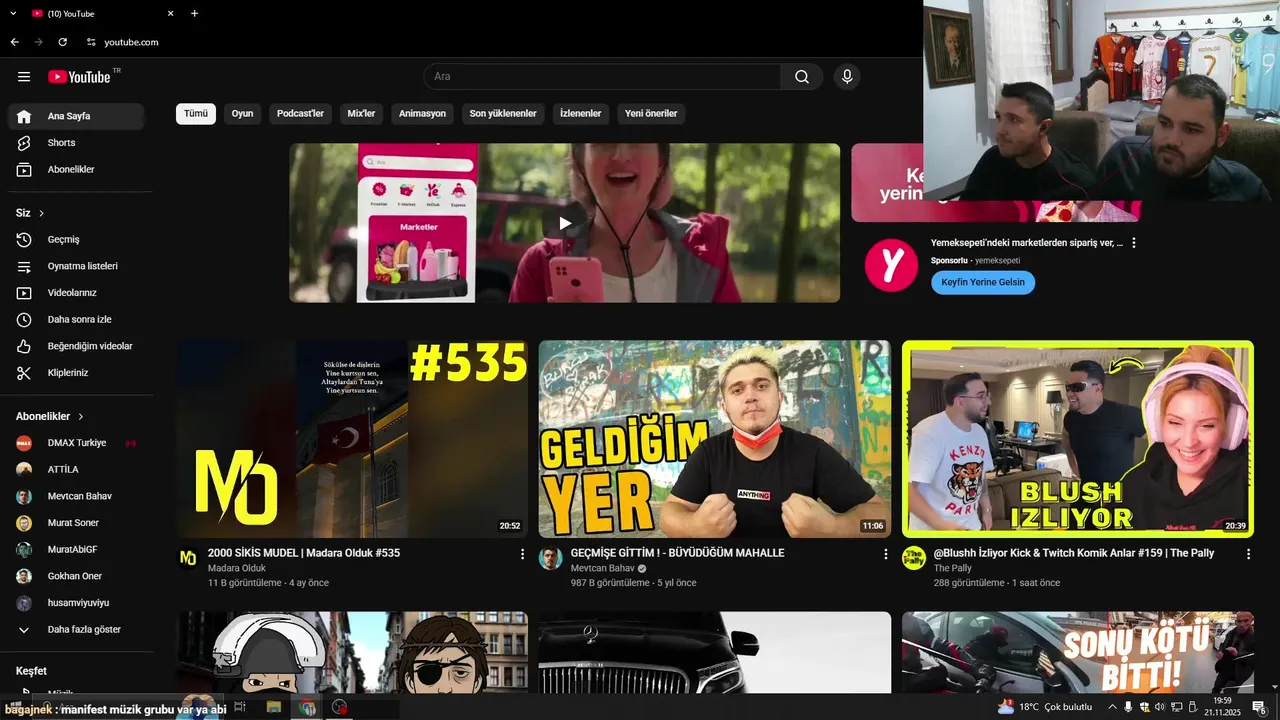The height and width of the screenshot is (720, 1280).
Task: Select the Yeni öneriler filter chip
Action: coord(651,114)
